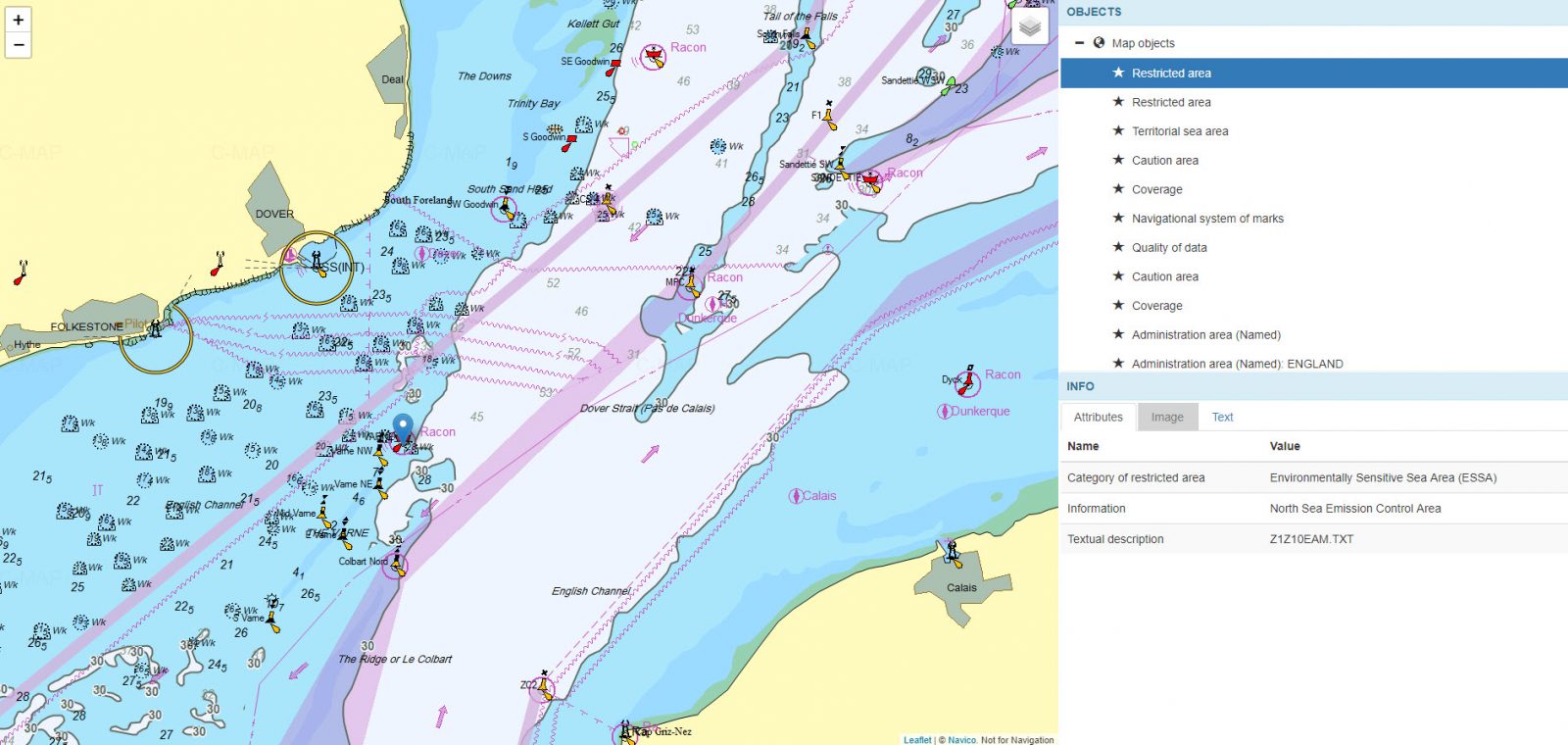Click the Calais town beacon symbol
This screenshot has width=1568, height=745.
coord(953,554)
